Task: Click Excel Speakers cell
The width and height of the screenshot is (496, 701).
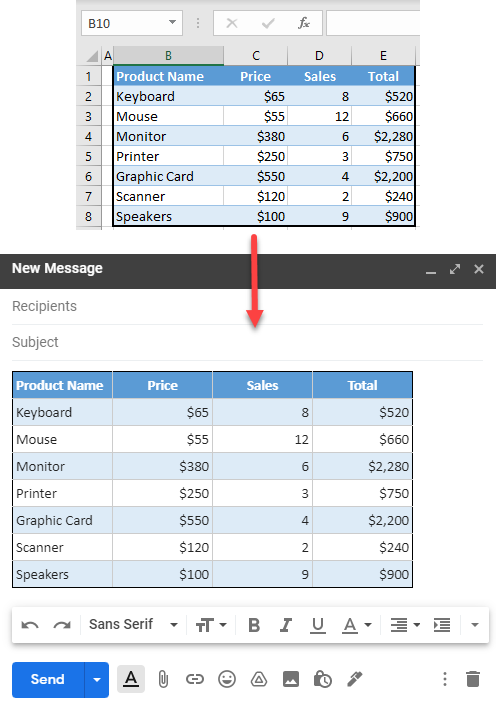Action: pos(169,216)
